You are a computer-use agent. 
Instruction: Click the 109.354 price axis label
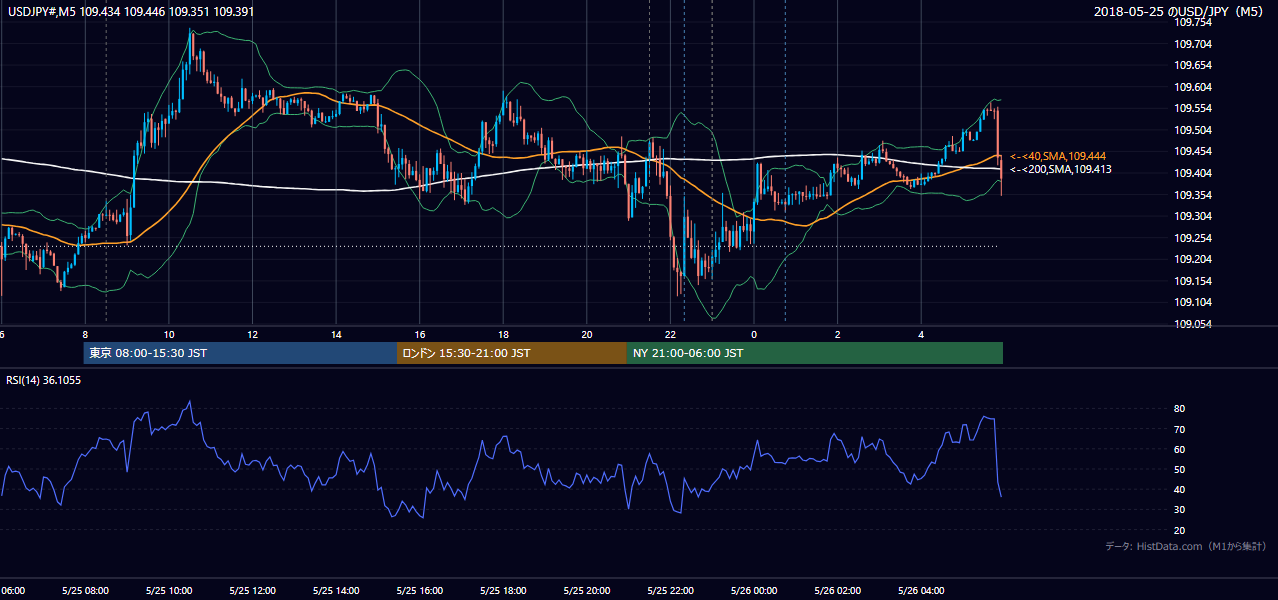click(x=1193, y=195)
